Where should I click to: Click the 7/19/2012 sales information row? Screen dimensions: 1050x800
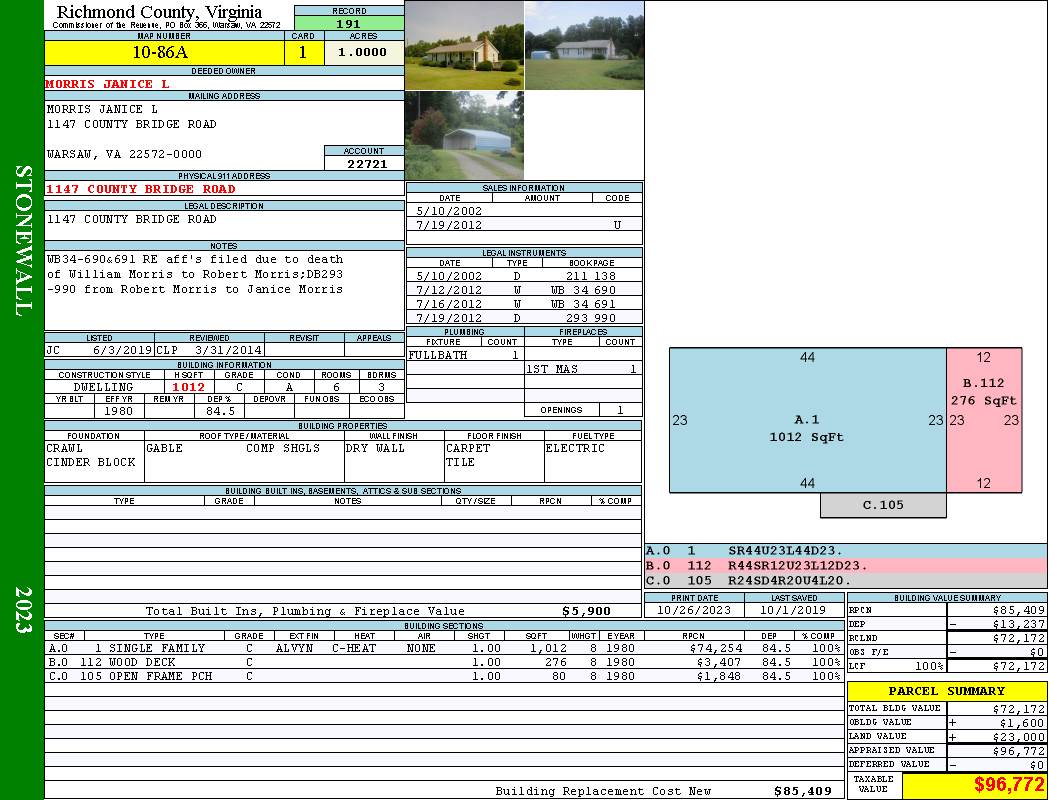[524, 225]
